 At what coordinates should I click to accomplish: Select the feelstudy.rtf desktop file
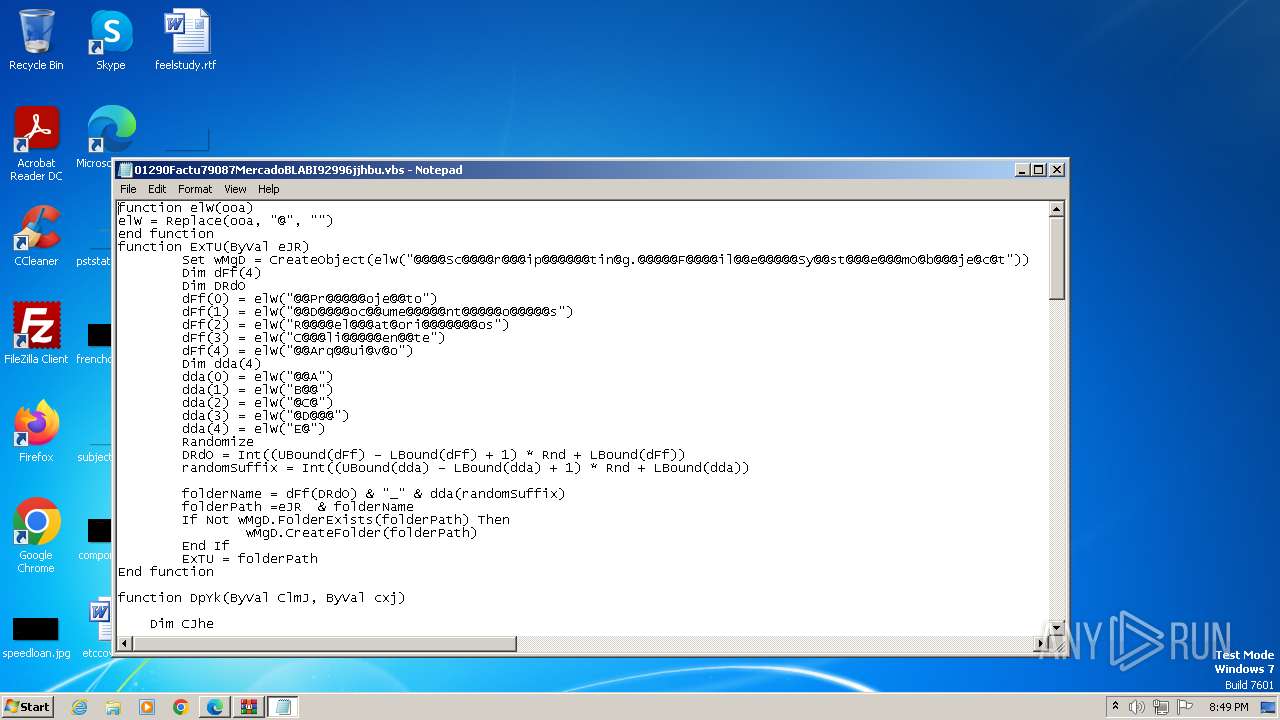click(185, 40)
